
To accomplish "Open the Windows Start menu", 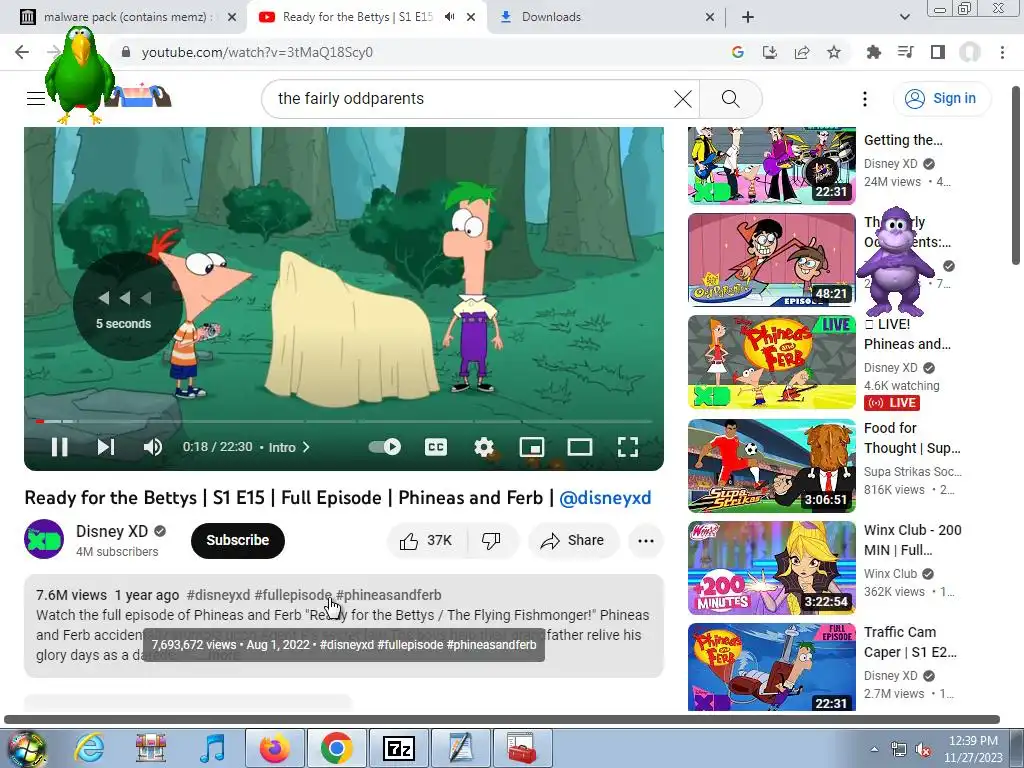I will coord(26,749).
